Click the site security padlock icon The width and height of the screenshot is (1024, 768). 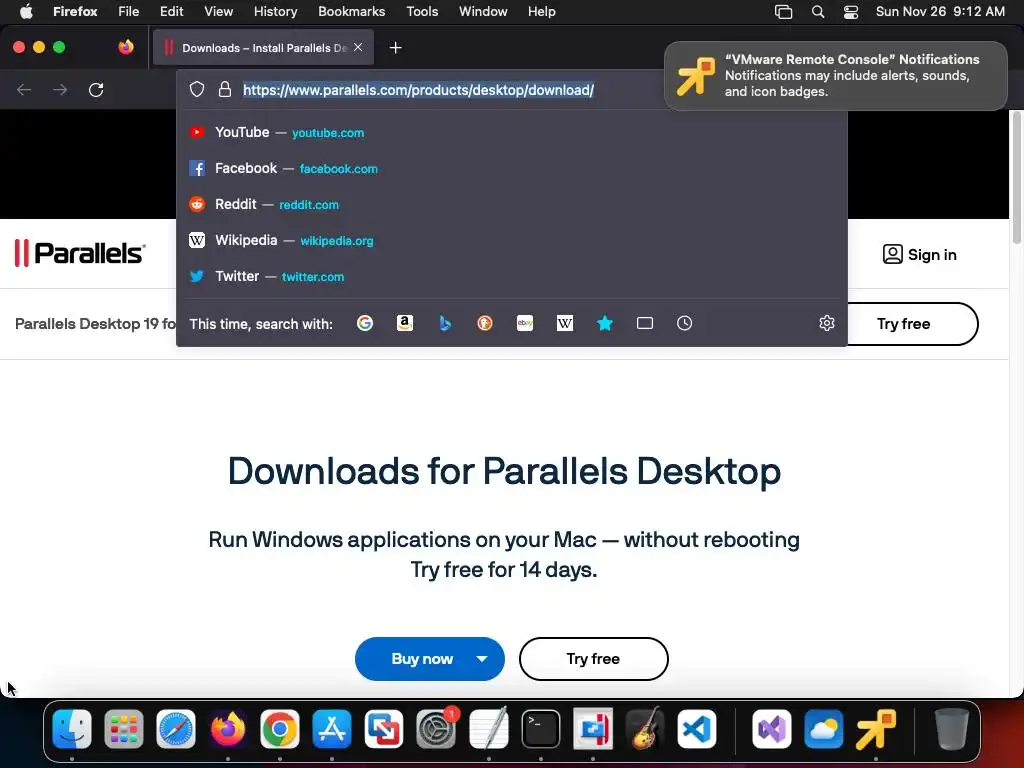click(225, 89)
